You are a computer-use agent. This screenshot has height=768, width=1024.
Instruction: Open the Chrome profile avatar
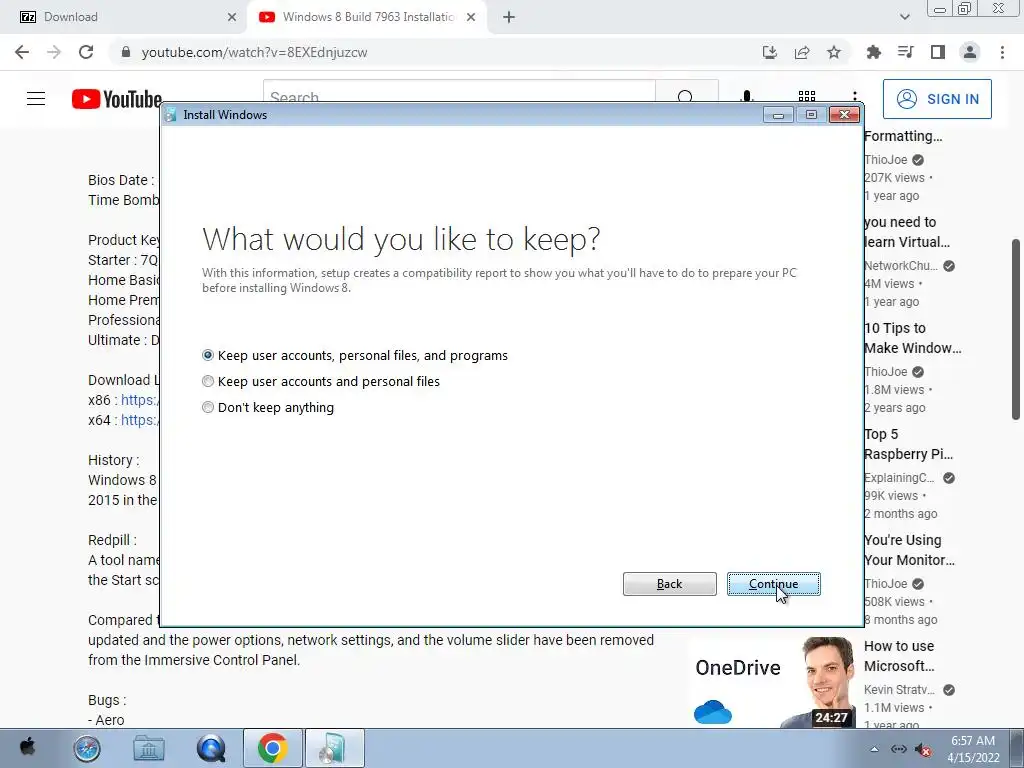click(x=970, y=52)
